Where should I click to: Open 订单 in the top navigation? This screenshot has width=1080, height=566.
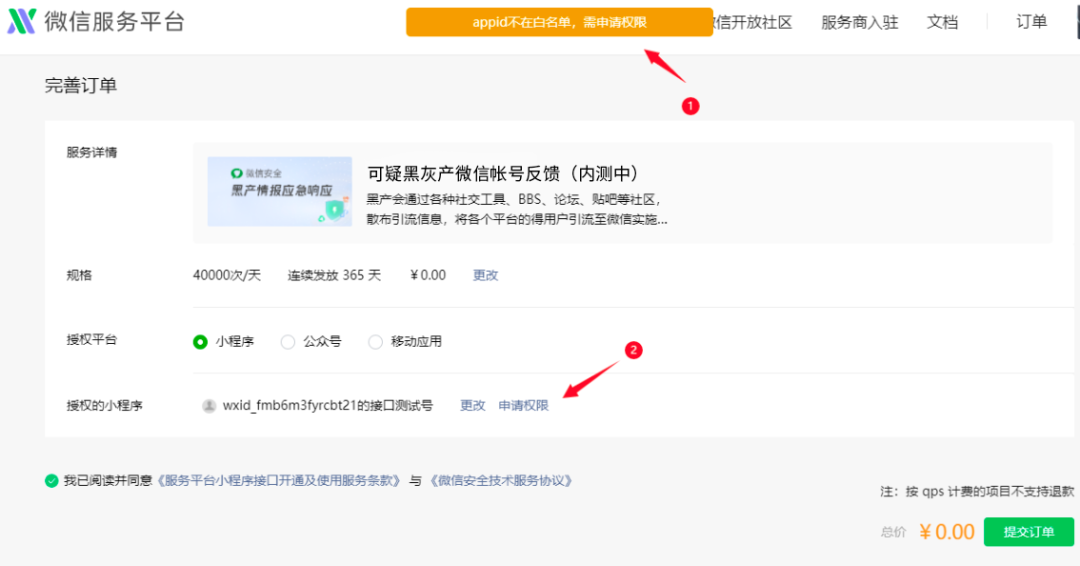1031,22
